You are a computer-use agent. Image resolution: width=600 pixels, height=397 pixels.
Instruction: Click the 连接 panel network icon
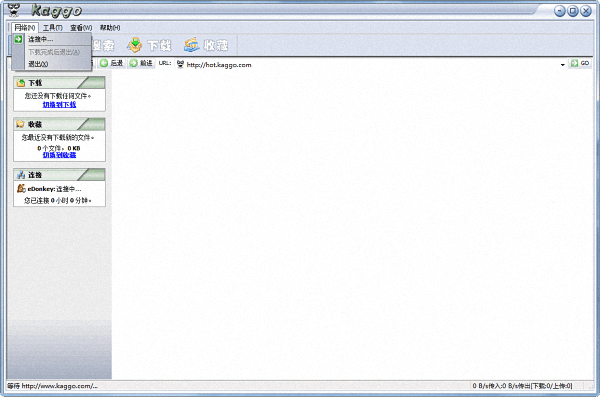click(x=21, y=175)
